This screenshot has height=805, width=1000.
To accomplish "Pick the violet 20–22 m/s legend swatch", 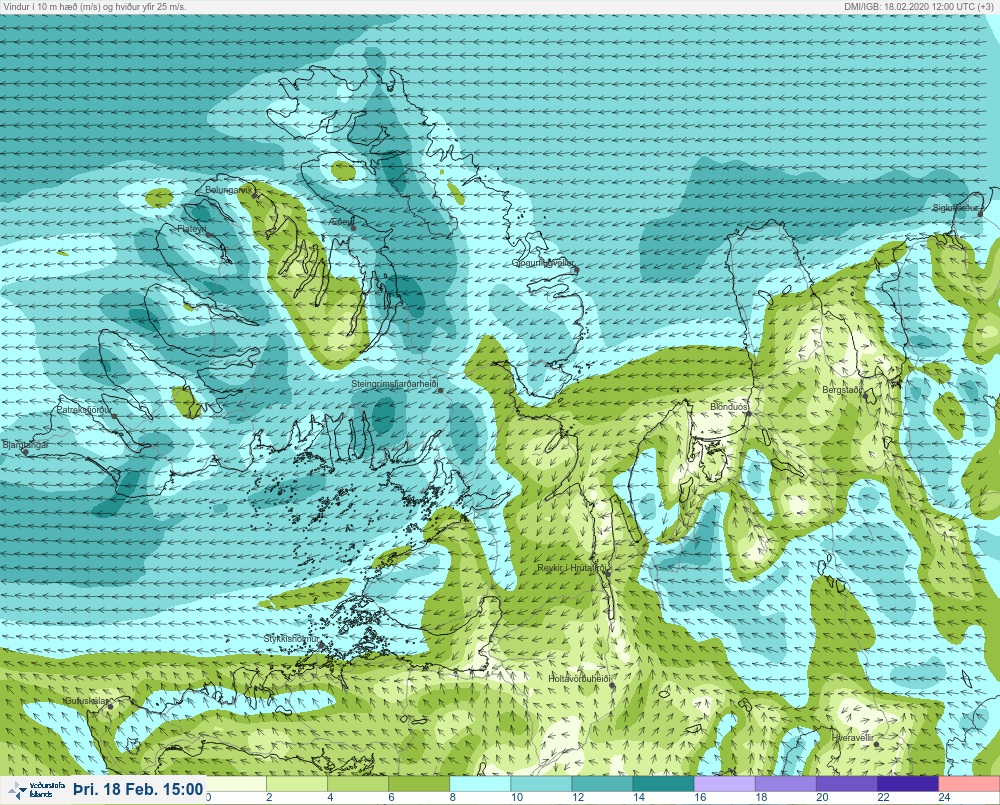I will pos(847,783).
